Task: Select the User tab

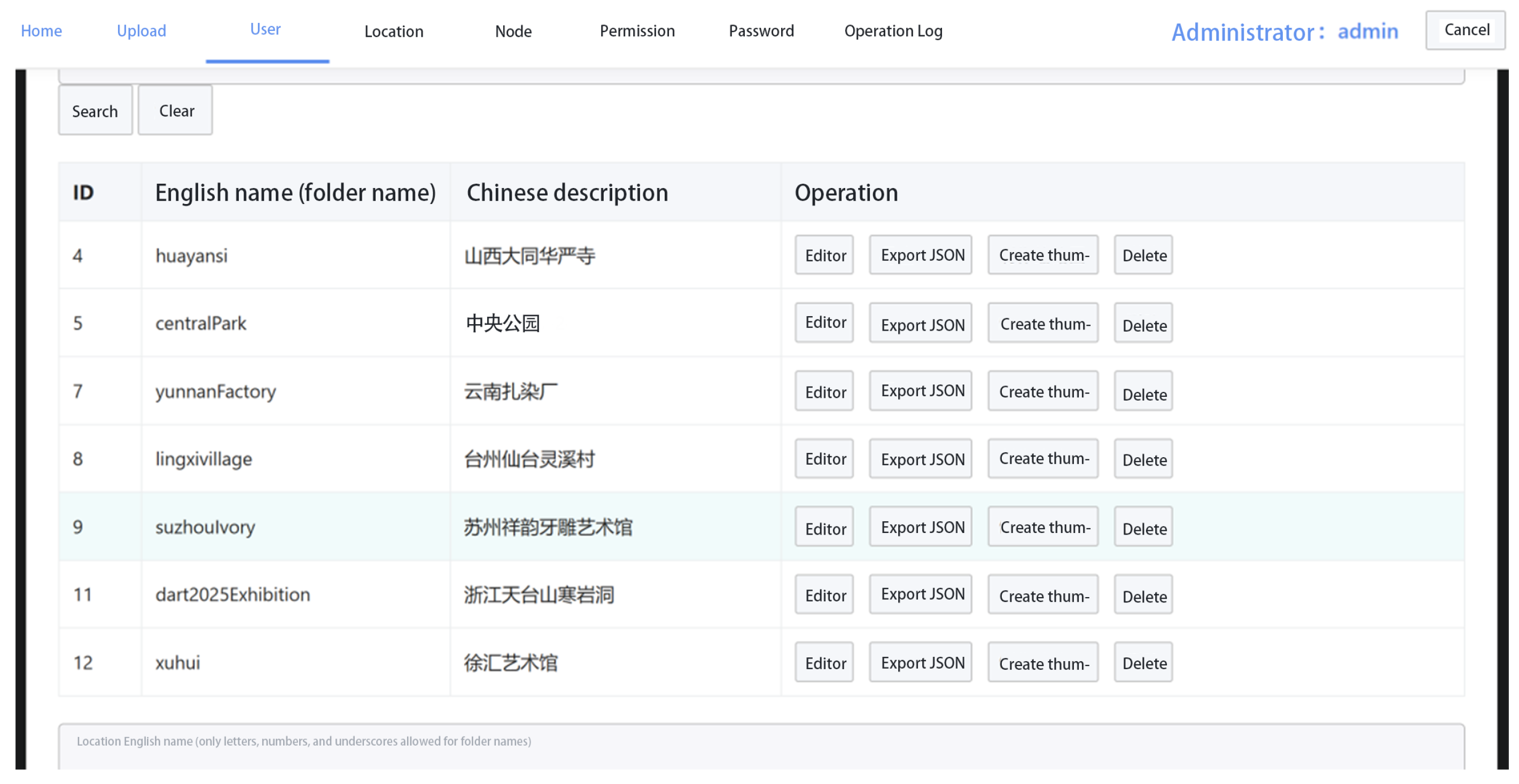Action: click(266, 29)
